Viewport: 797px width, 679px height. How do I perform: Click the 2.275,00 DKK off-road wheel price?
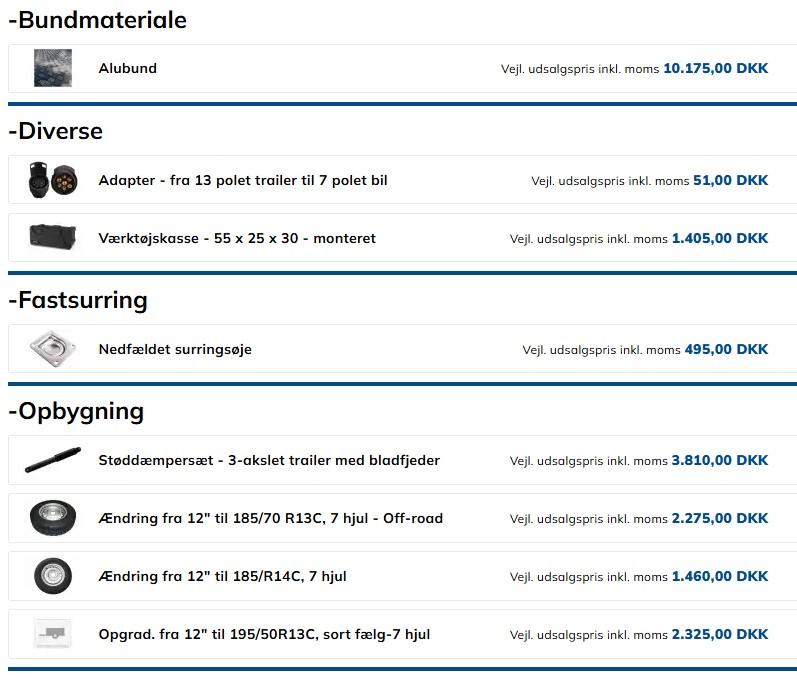point(719,519)
